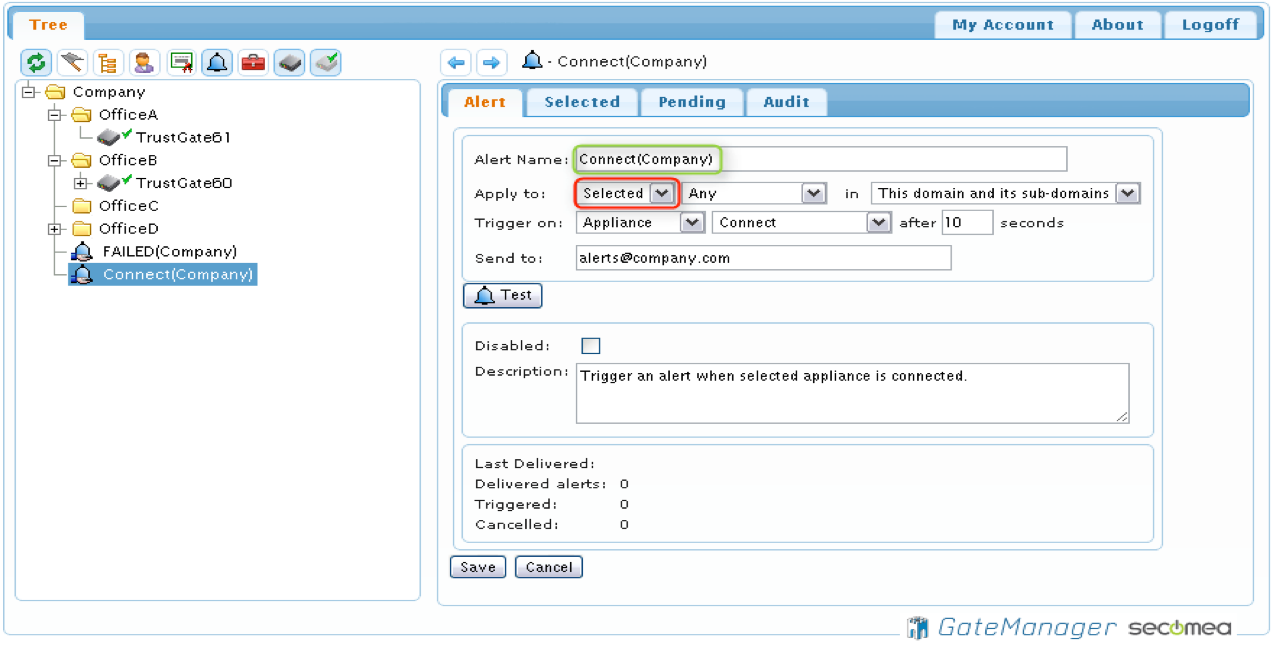
Task: Click the bell icon in the Connect(Company) header
Action: [533, 61]
